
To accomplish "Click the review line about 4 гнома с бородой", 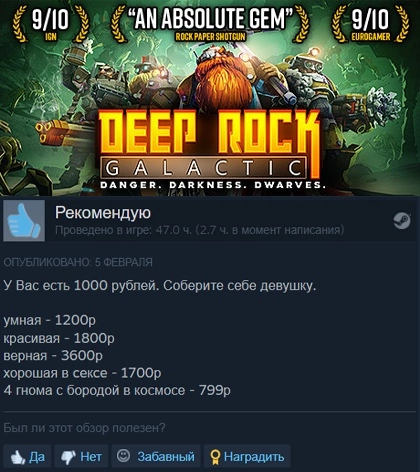I will (x=117, y=390).
